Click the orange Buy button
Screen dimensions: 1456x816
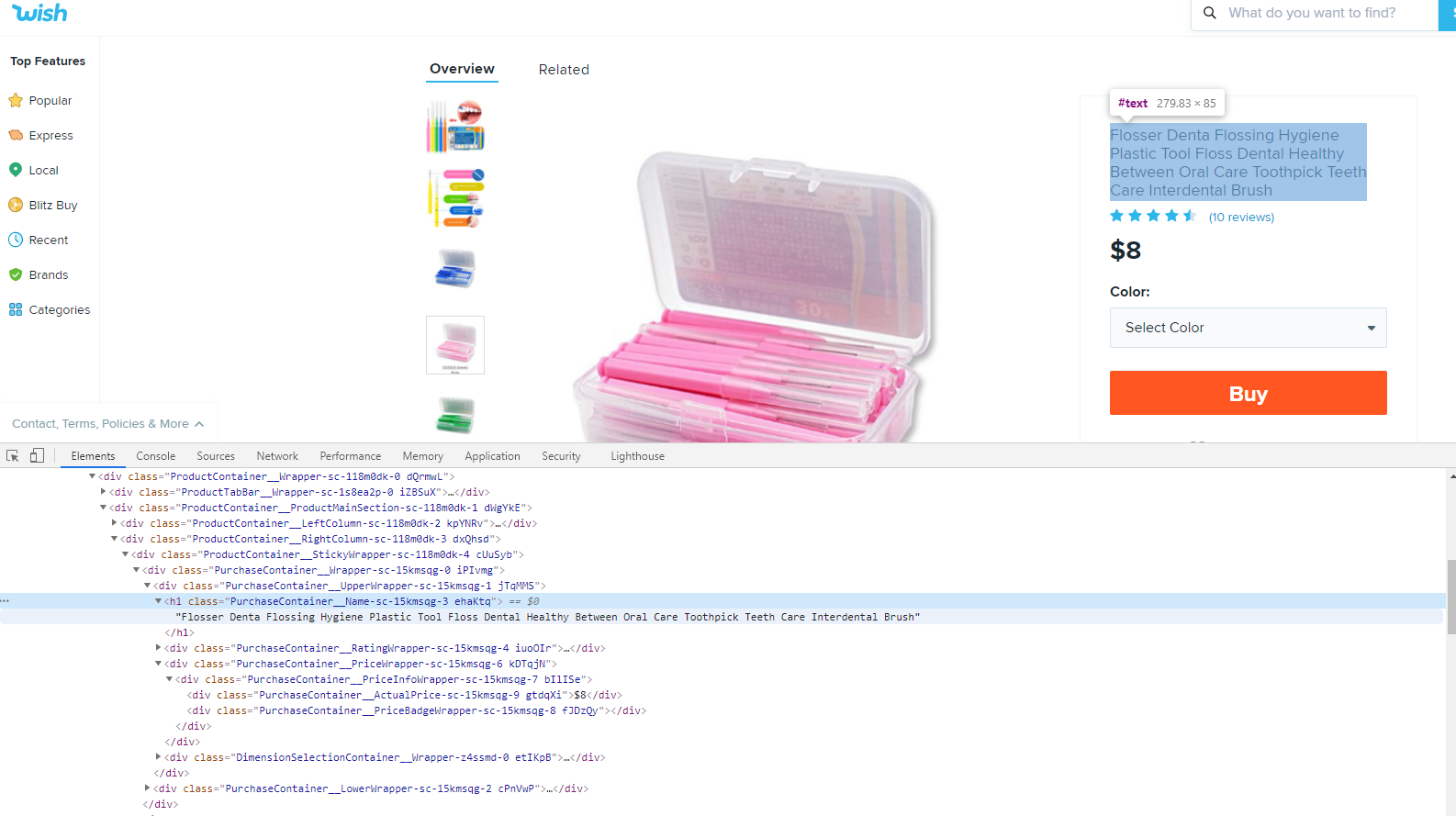[1248, 393]
